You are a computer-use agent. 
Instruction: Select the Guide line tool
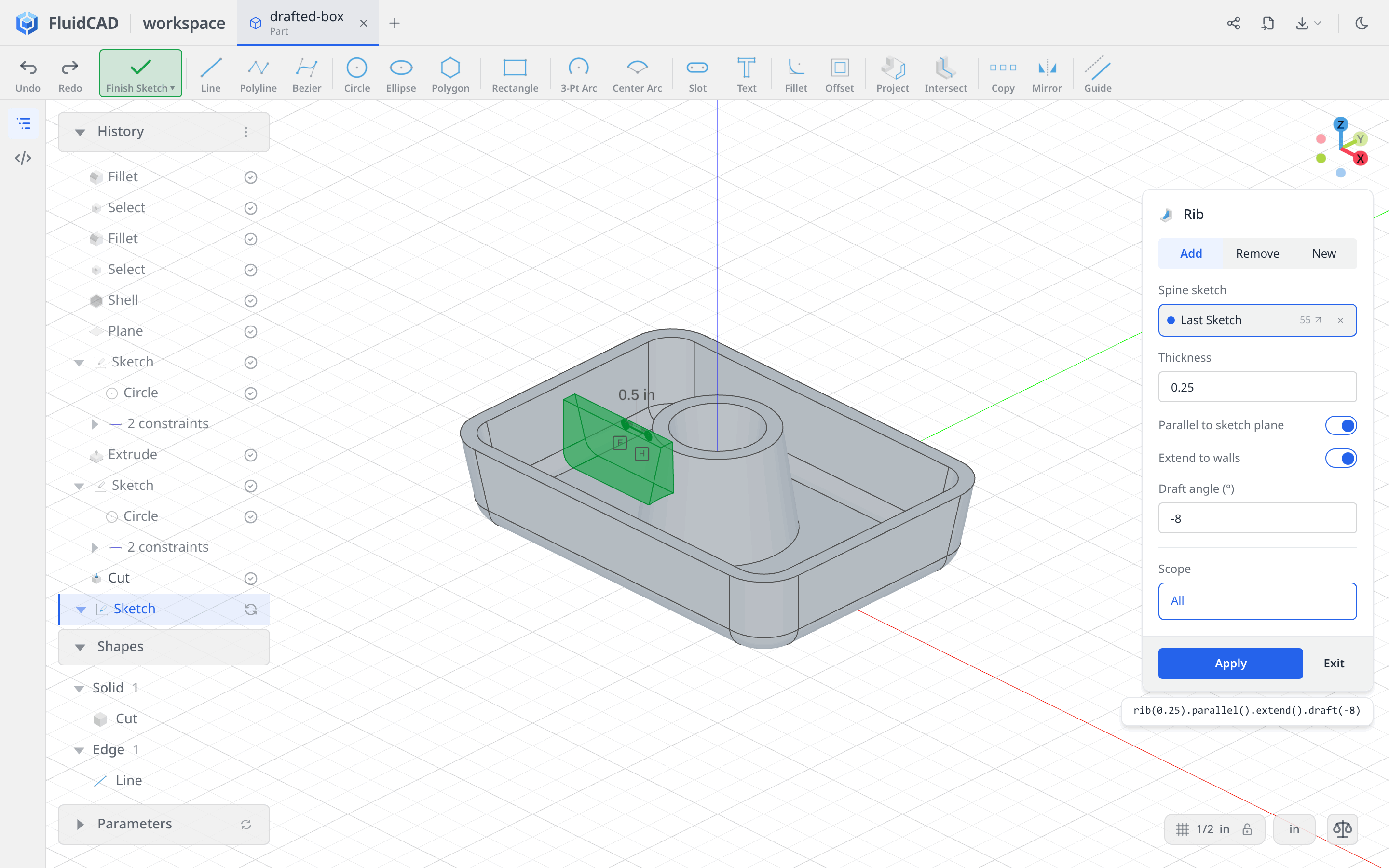point(1097,74)
